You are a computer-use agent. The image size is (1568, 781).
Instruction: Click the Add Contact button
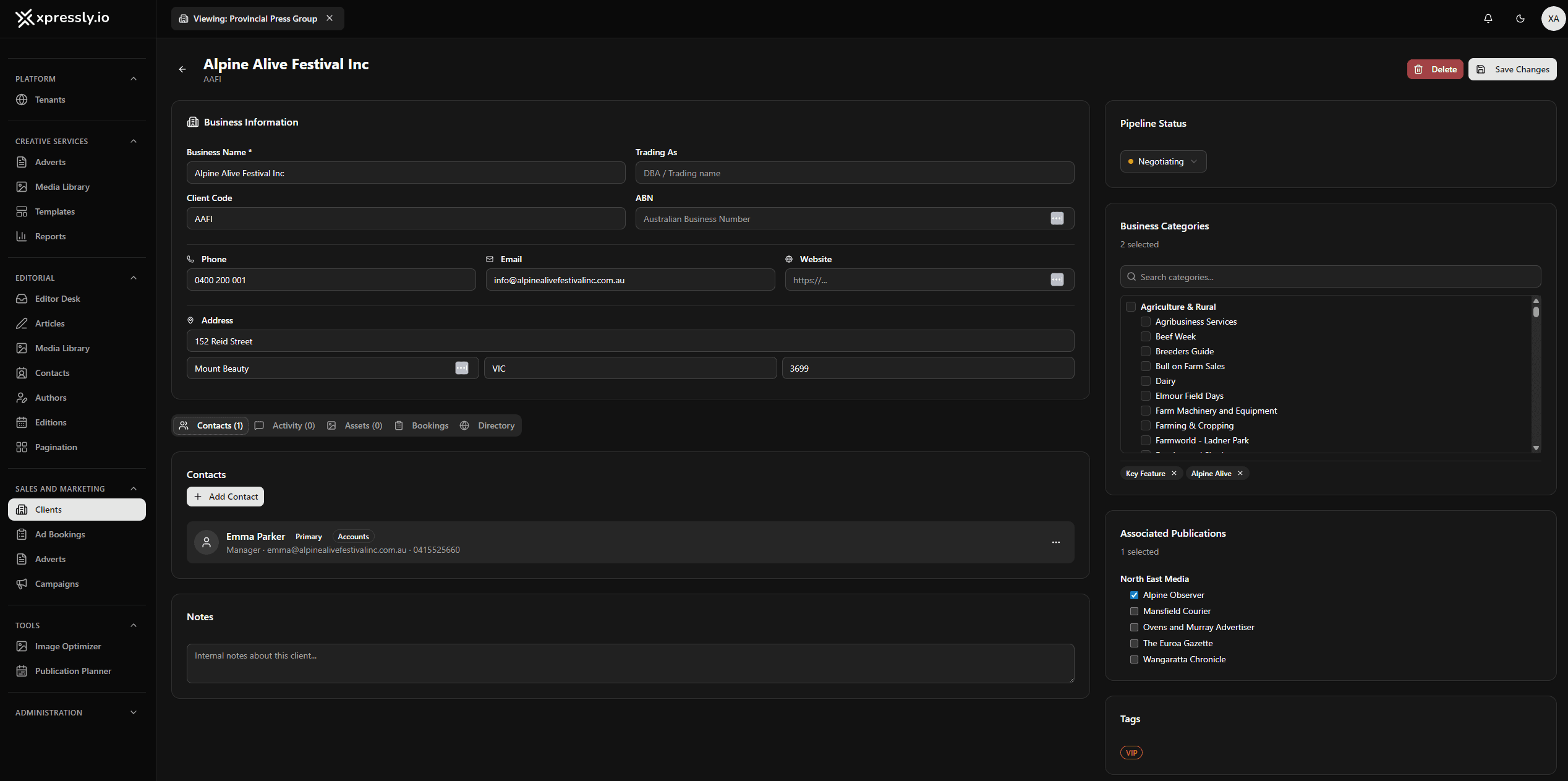(x=225, y=496)
